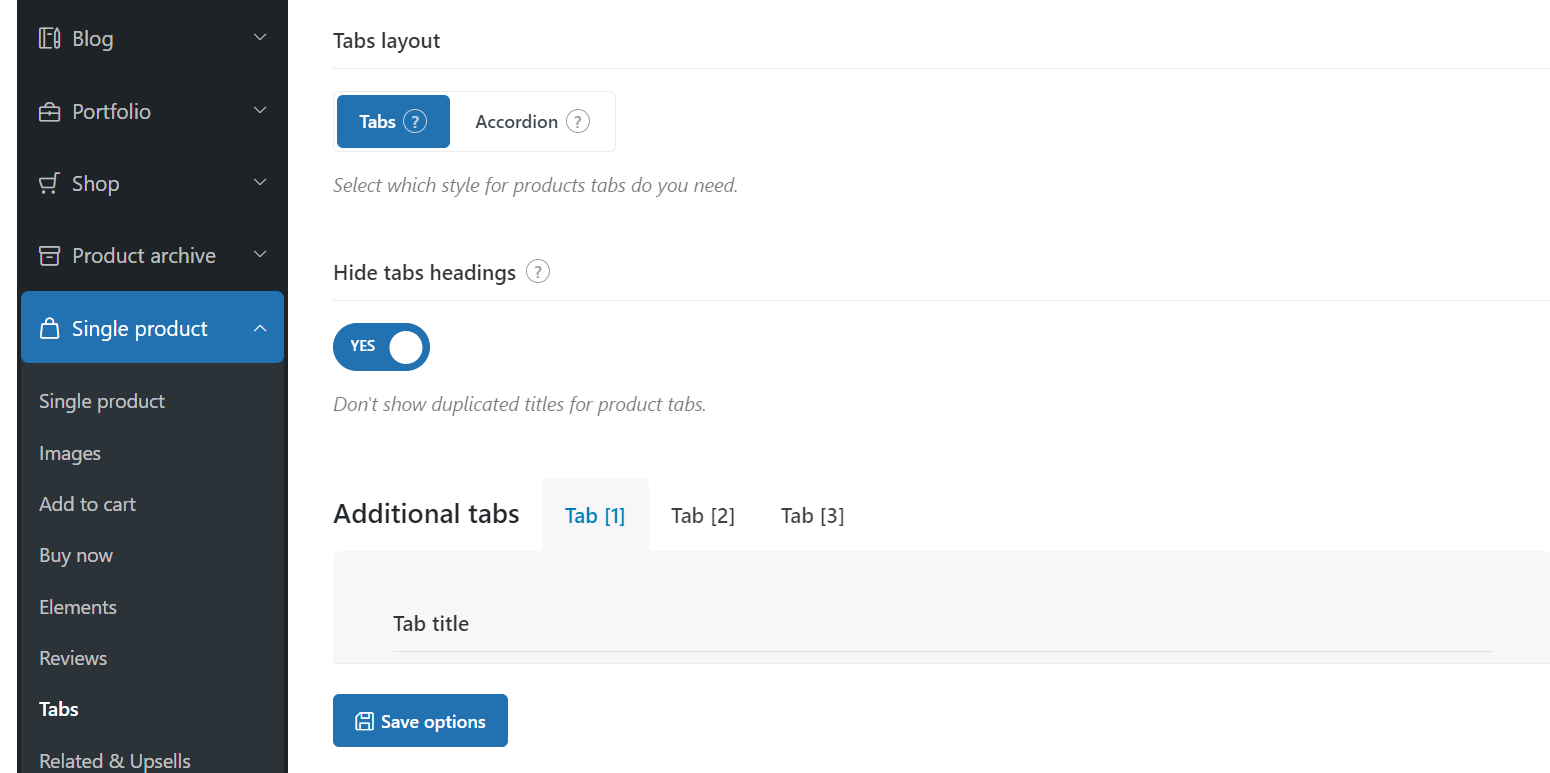Click the Product archive box icon

point(49,256)
